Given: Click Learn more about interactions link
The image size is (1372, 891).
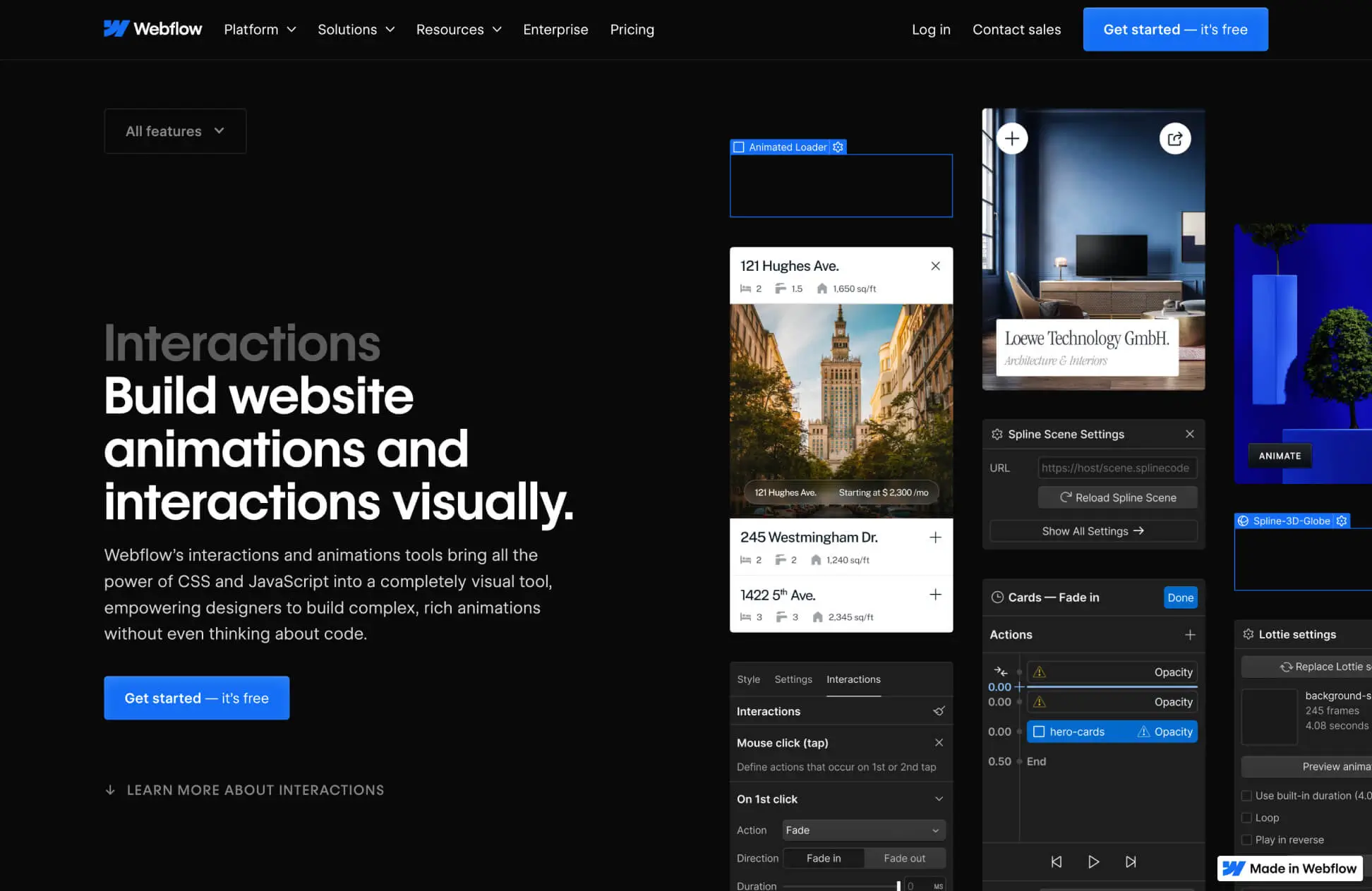Looking at the screenshot, I should coord(244,790).
